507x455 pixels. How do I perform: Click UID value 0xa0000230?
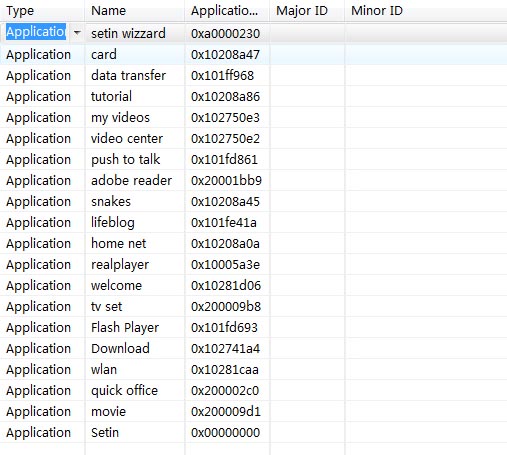click(225, 33)
